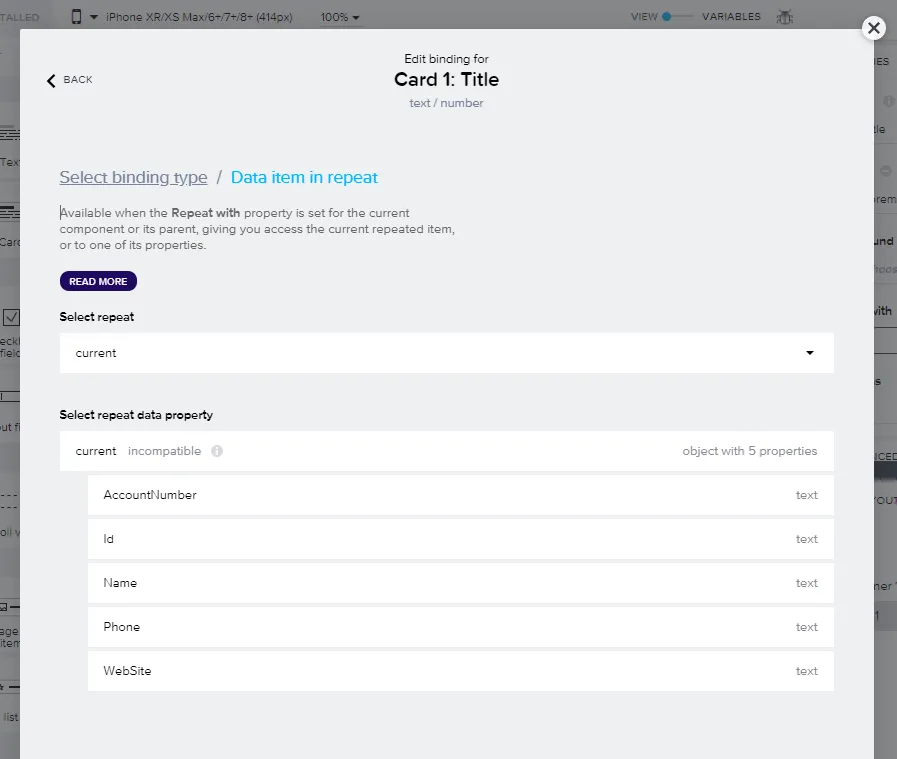Open the debugger bug icon
897x759 pixels.
click(x=784, y=17)
